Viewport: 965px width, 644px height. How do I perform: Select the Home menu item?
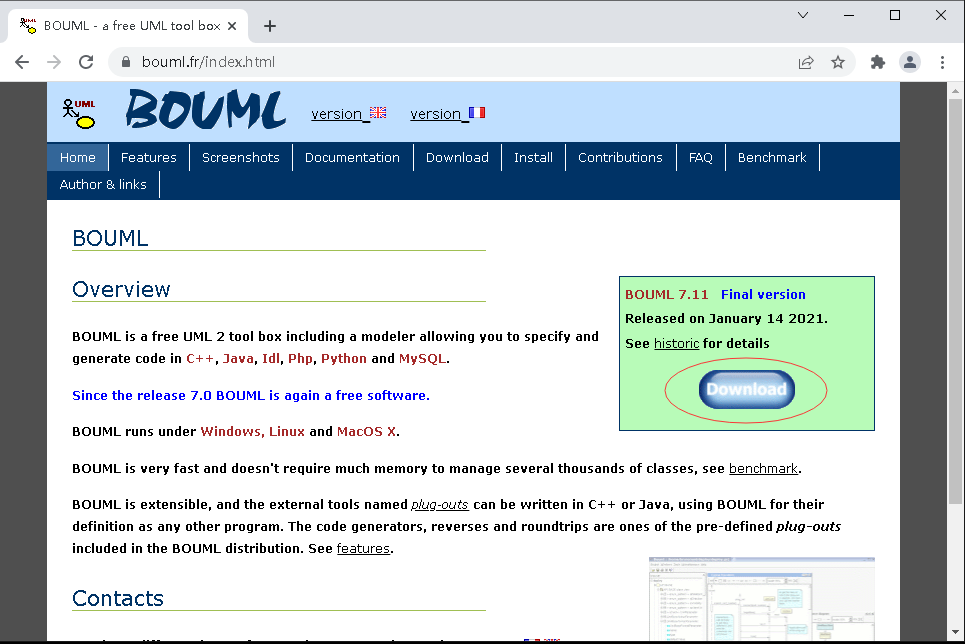click(x=78, y=158)
